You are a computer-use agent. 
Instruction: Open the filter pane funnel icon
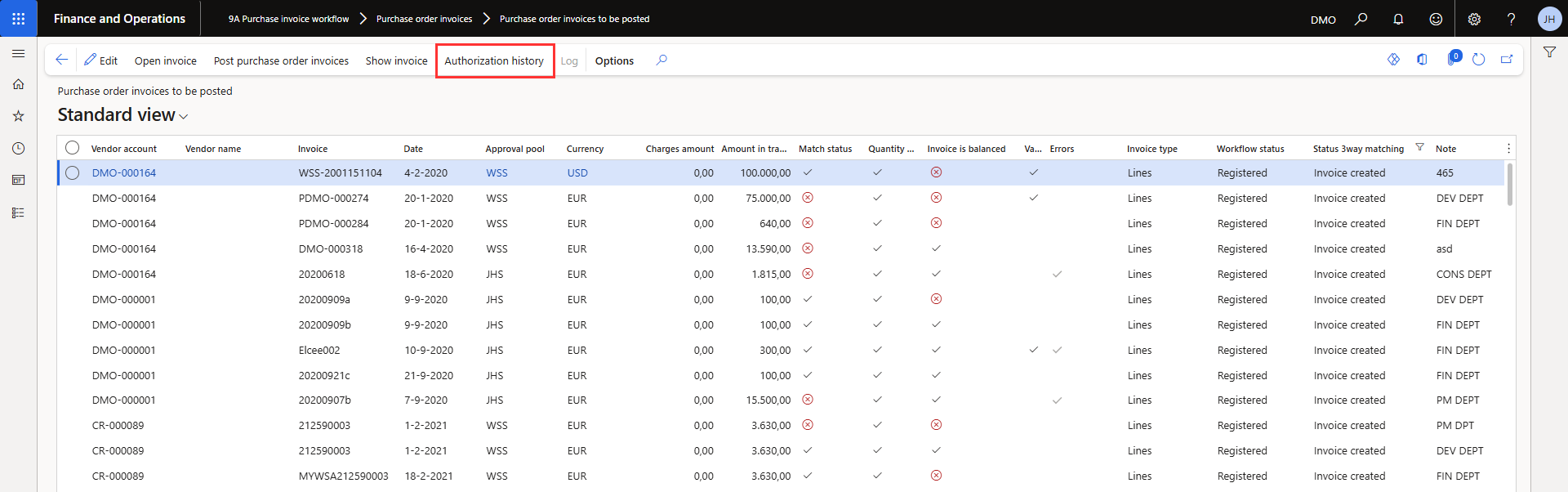pyautogui.click(x=1549, y=52)
